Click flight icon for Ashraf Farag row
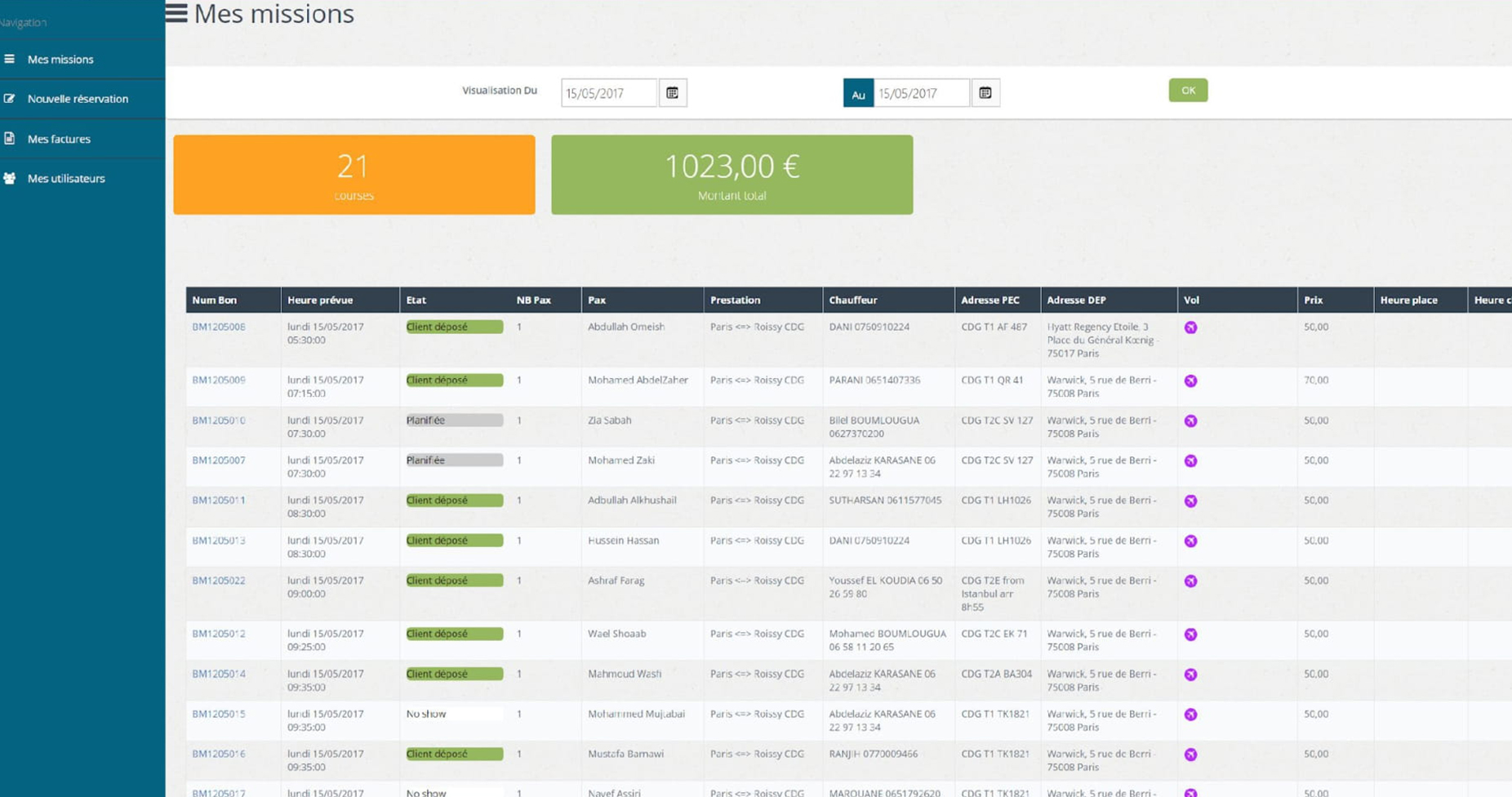 pos(1190,581)
